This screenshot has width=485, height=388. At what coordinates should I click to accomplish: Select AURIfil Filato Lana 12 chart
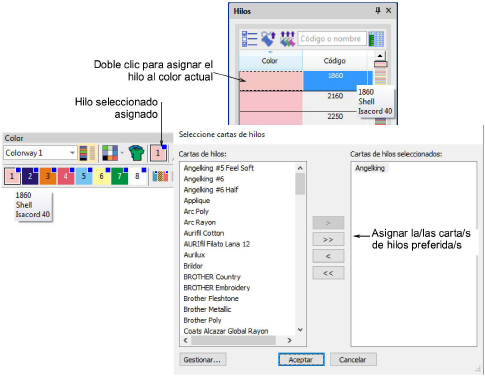coord(217,244)
